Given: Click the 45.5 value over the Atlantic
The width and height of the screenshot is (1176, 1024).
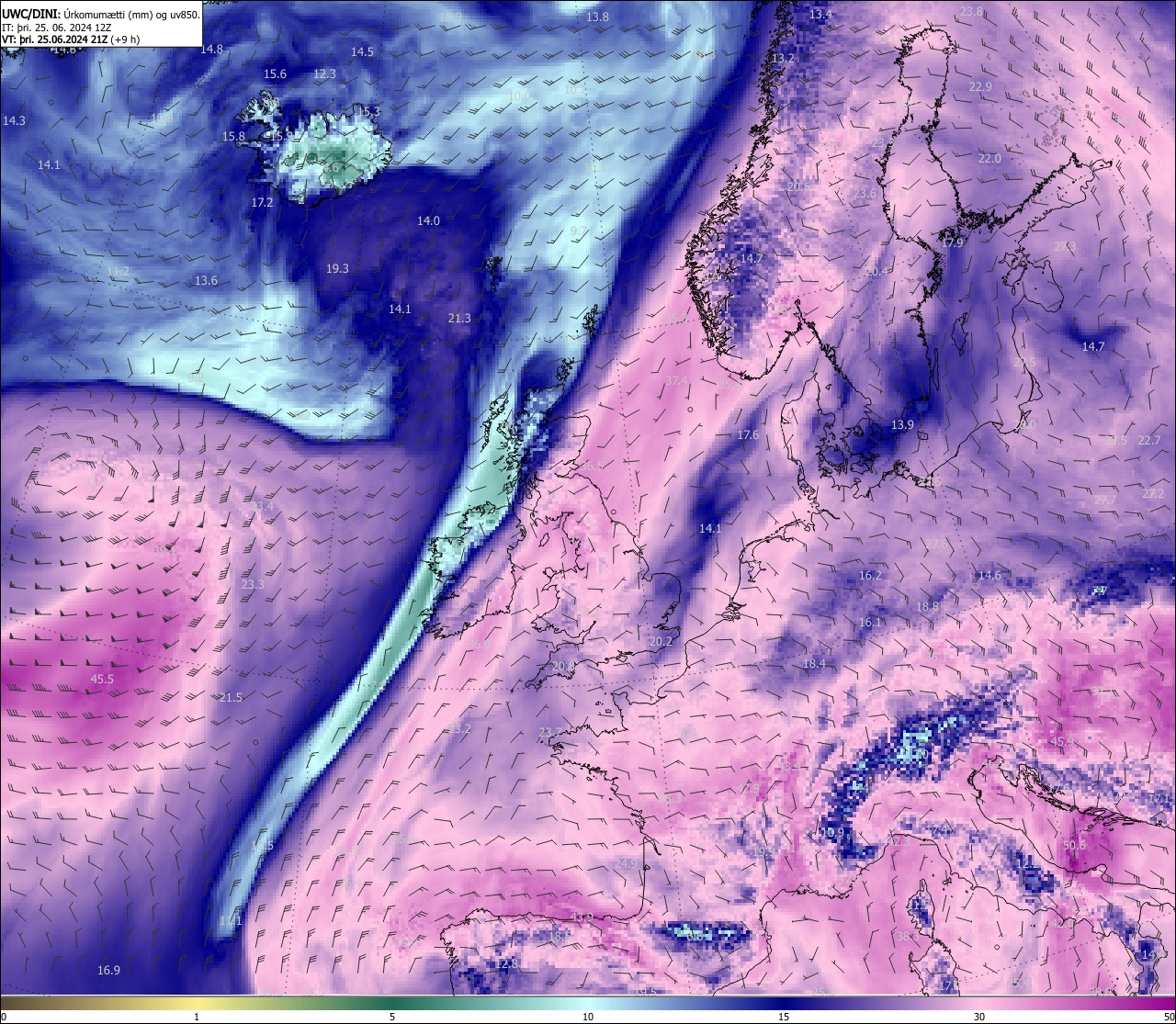Looking at the screenshot, I should click(x=102, y=680).
